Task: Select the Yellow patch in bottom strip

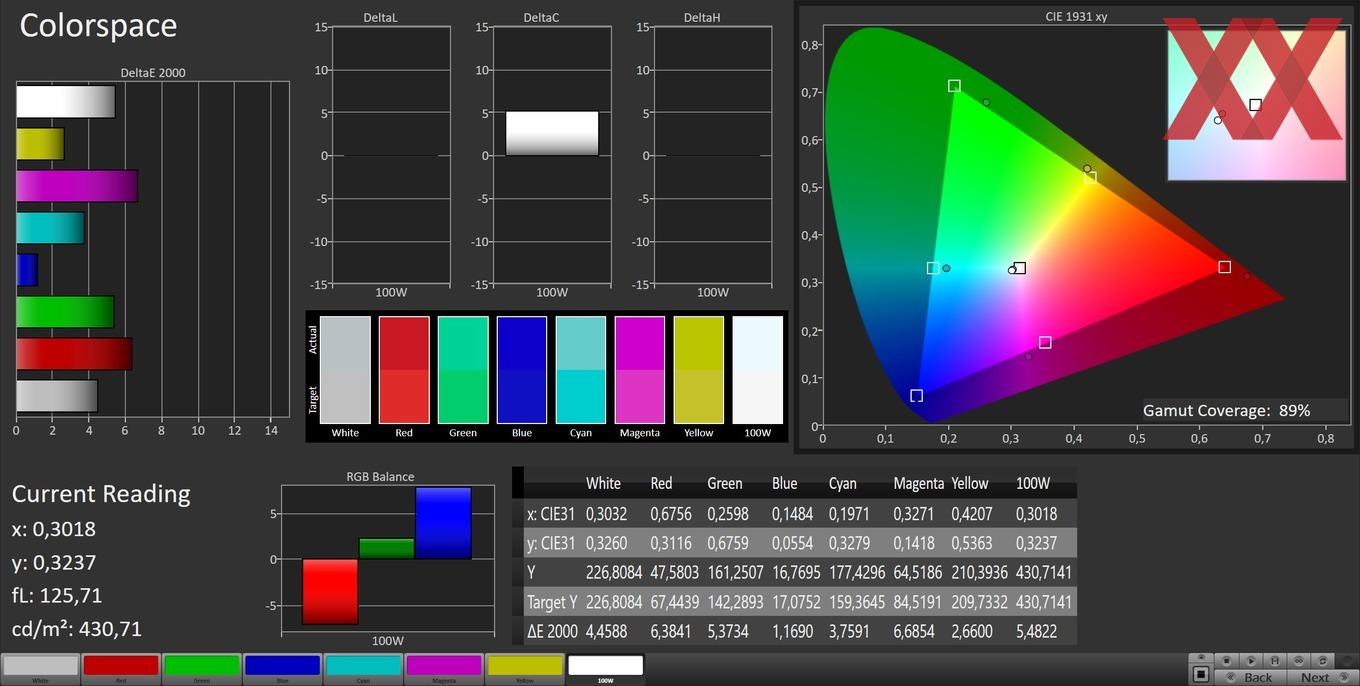Action: [525, 668]
